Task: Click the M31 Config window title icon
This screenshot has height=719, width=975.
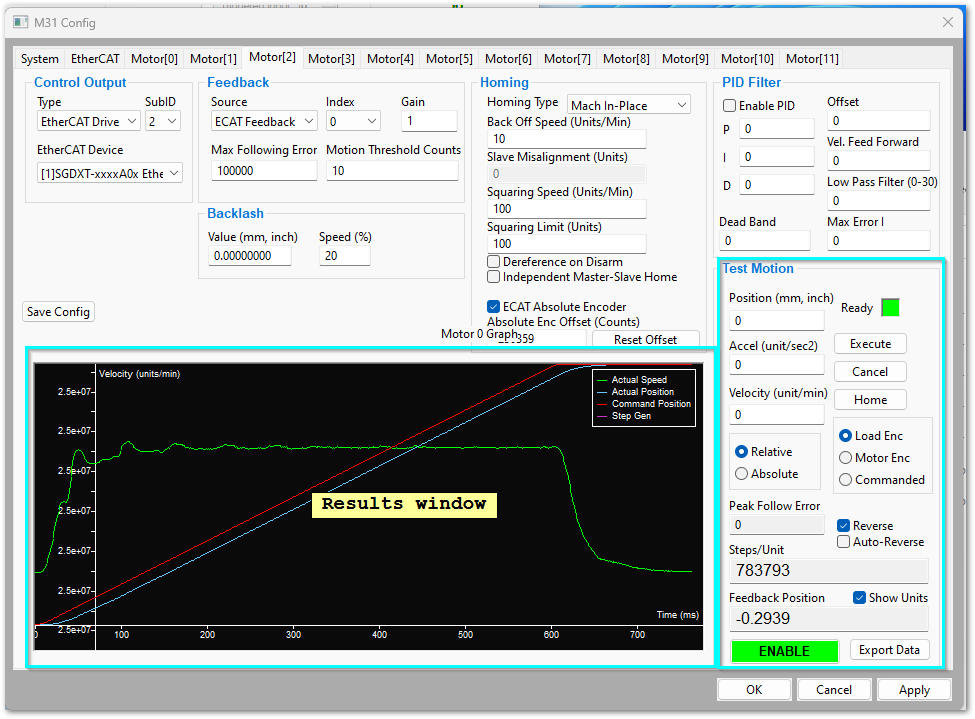Action: pyautogui.click(x=21, y=22)
